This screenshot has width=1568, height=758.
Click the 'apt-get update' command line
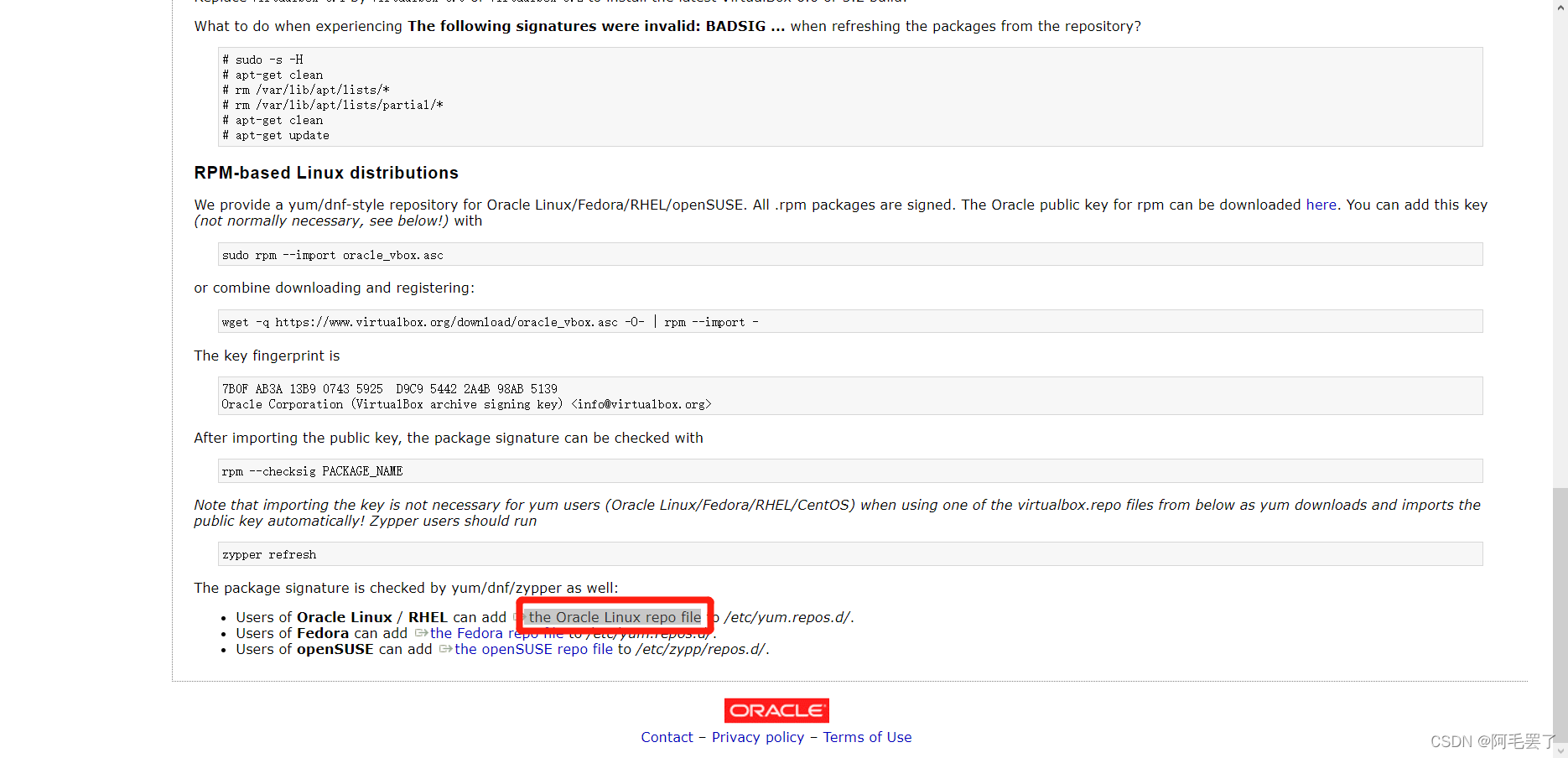(276, 135)
